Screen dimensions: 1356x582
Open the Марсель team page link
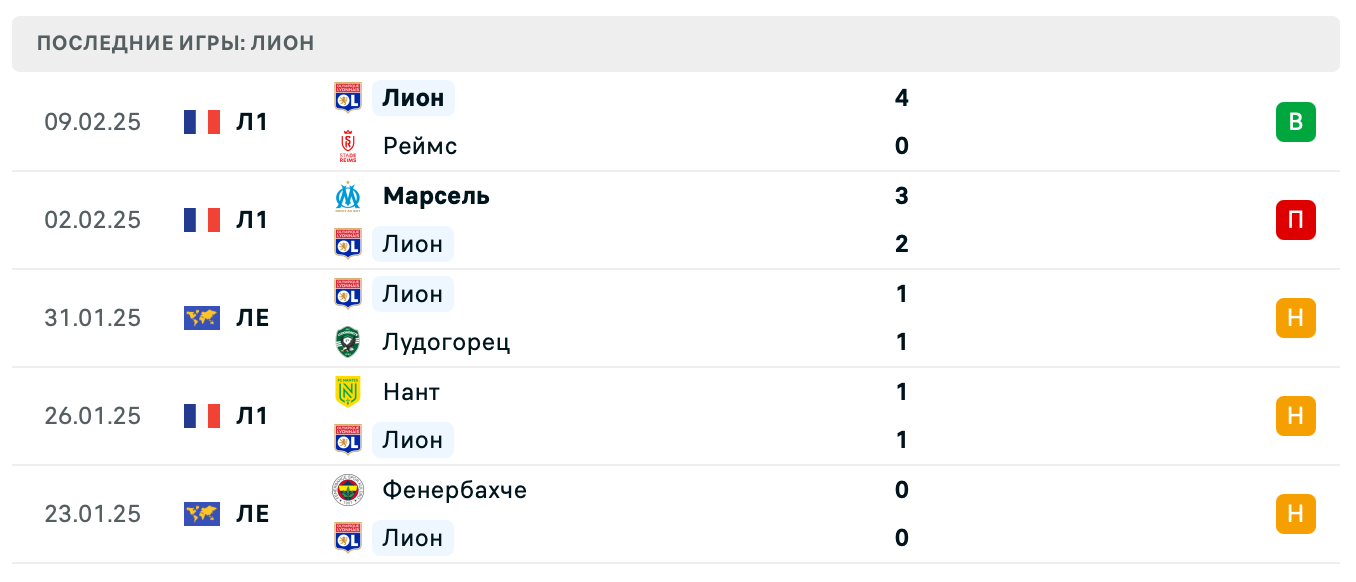pos(435,196)
